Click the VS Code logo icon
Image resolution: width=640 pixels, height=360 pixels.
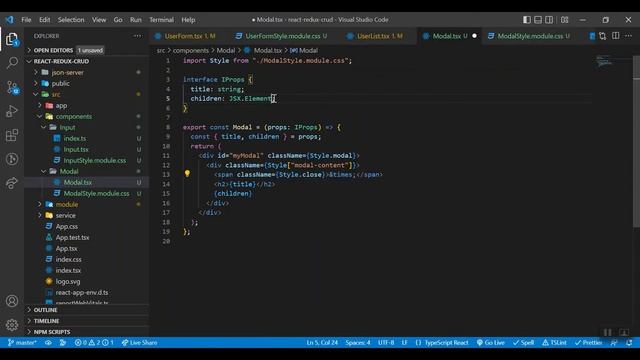pyautogui.click(x=9, y=20)
